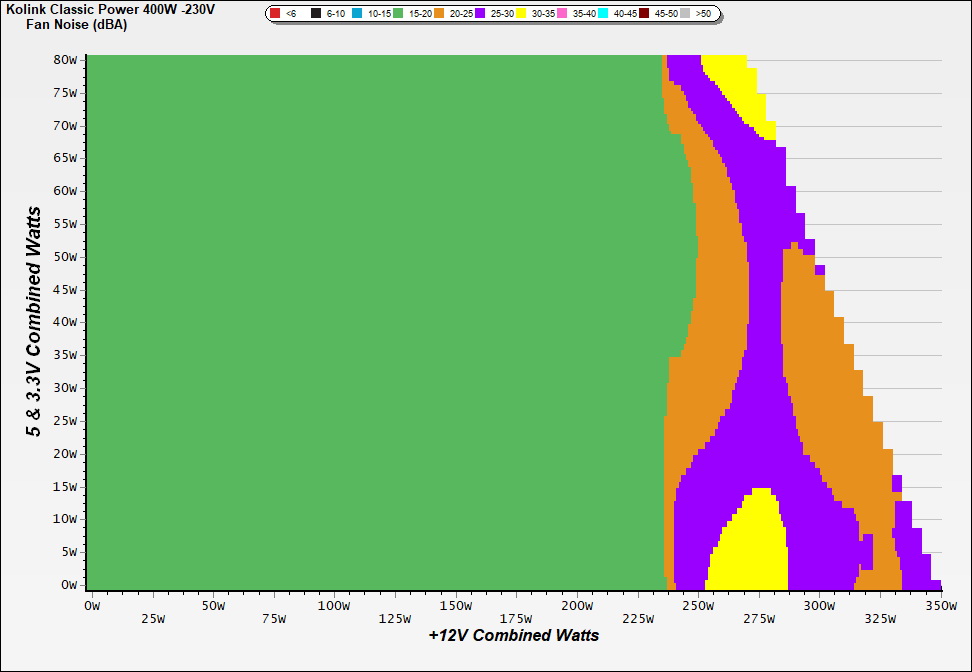Select the black 6-10 legend swatch
The height and width of the screenshot is (672, 972).
(316, 14)
